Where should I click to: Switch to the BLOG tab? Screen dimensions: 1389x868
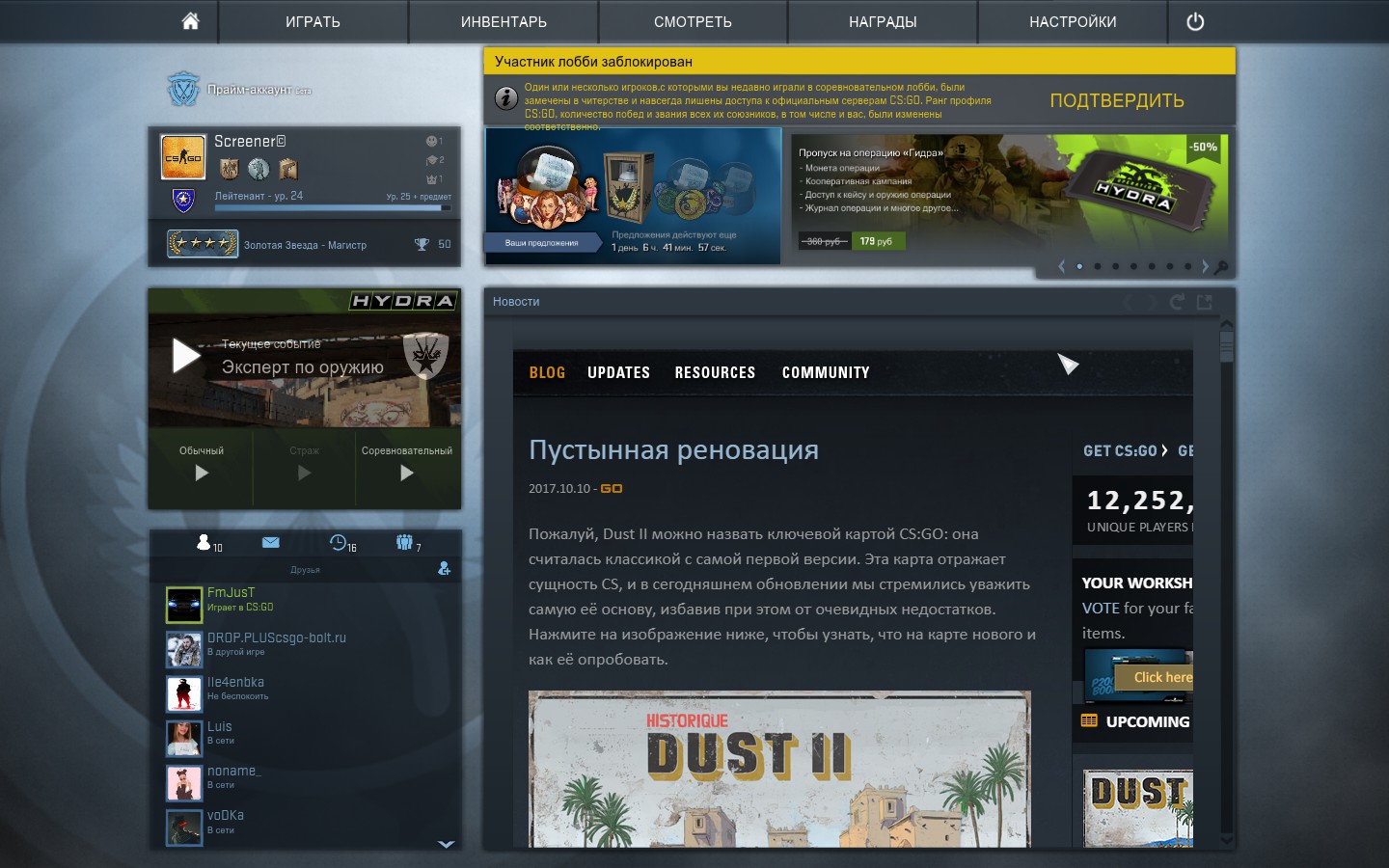(547, 372)
